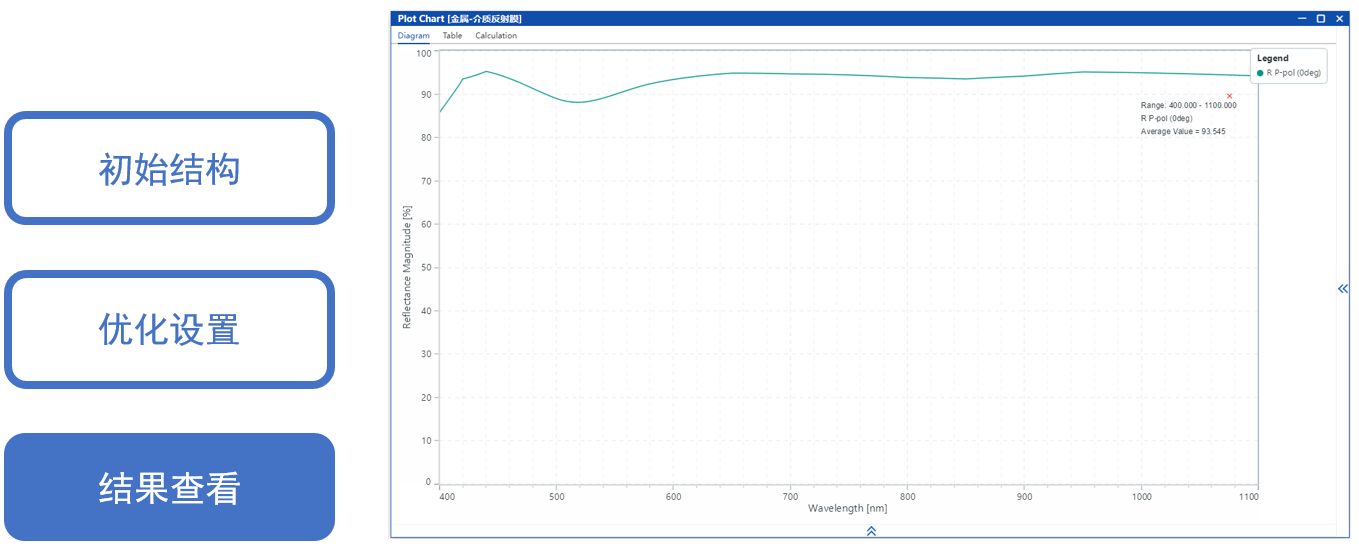This screenshot has width=1359, height=546.
Task: Maximize the Plot Chart window
Action: click(1320, 18)
